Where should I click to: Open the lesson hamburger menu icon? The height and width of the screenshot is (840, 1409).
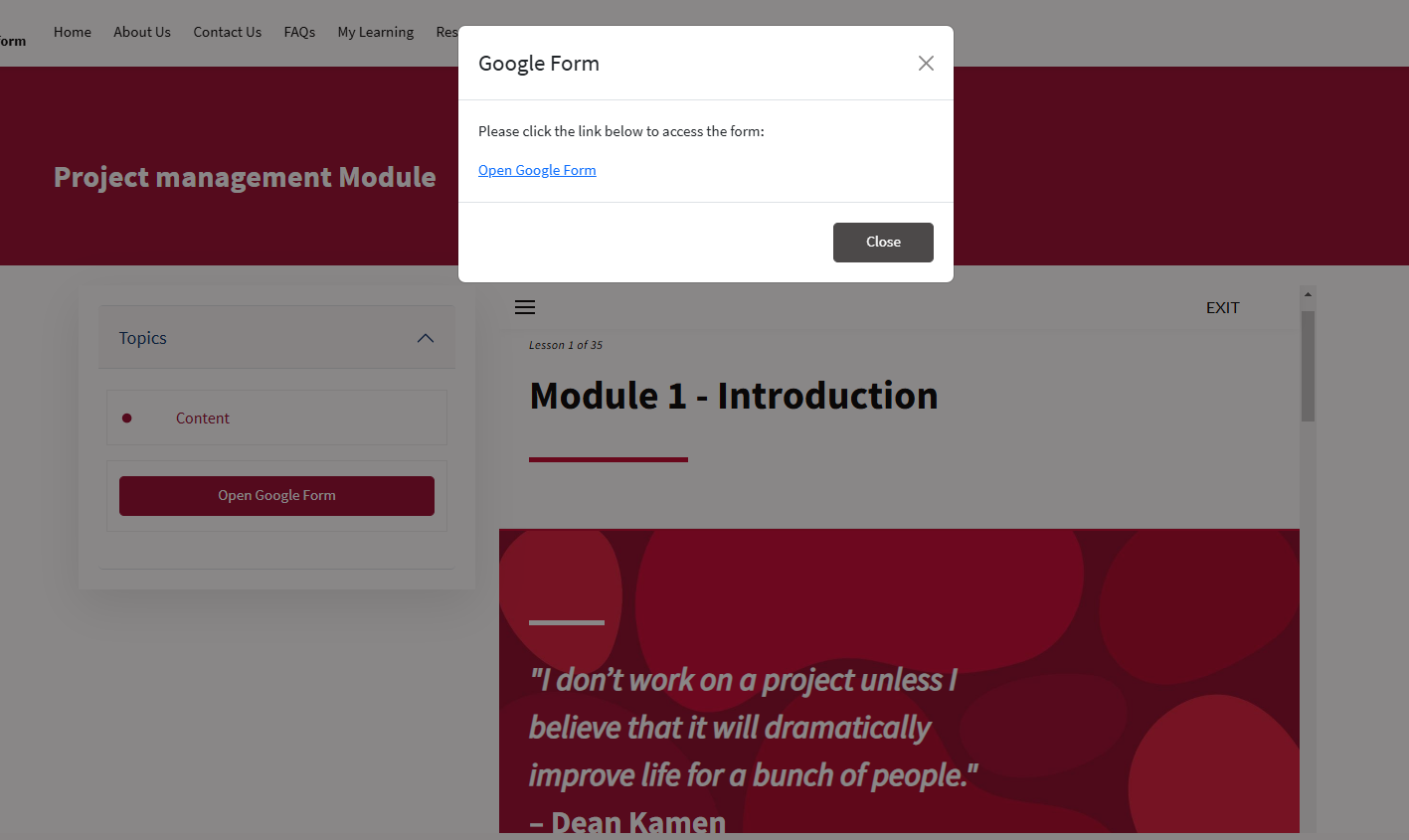tap(525, 307)
